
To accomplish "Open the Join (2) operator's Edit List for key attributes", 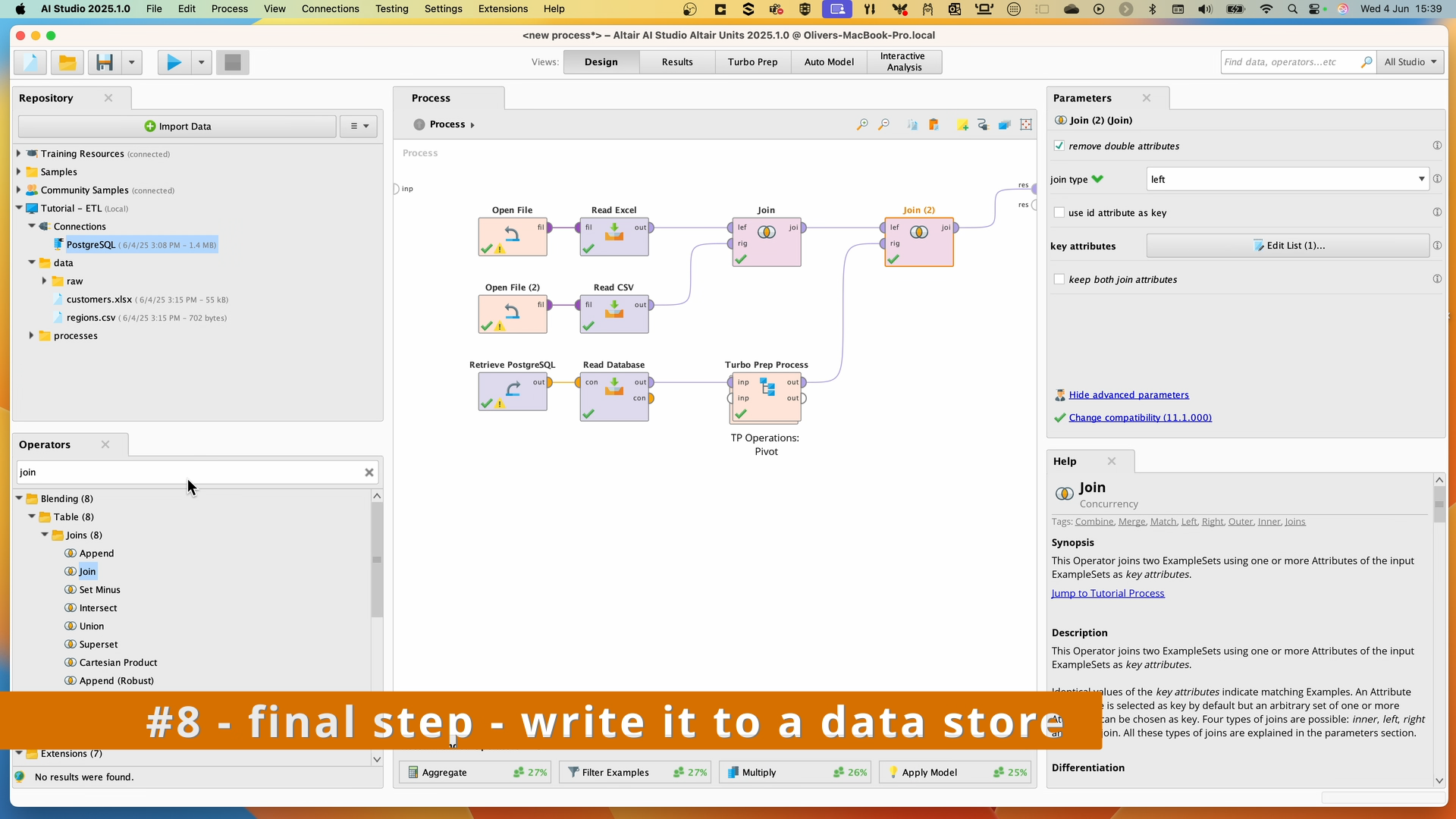I will click(x=1287, y=246).
